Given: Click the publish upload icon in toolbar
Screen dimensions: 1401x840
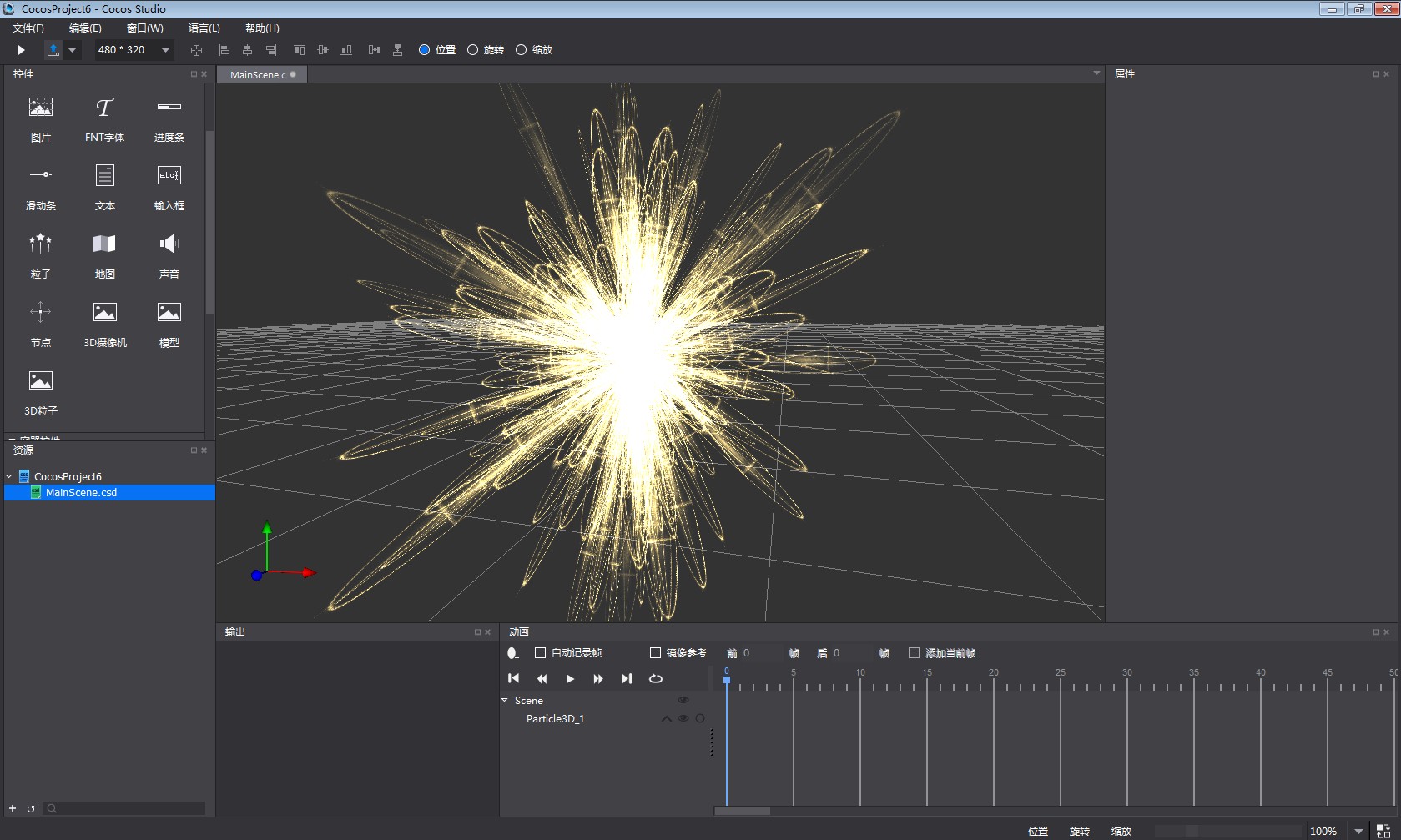Looking at the screenshot, I should pos(53,49).
